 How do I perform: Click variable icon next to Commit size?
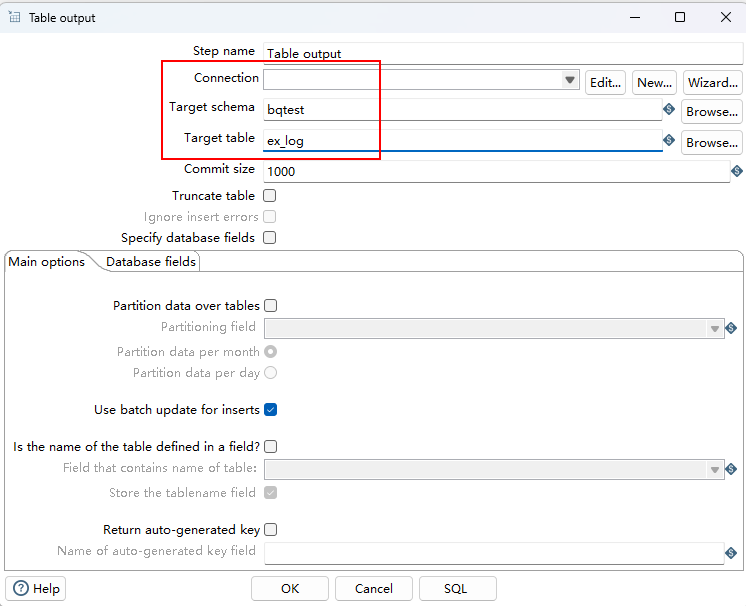[x=737, y=171]
